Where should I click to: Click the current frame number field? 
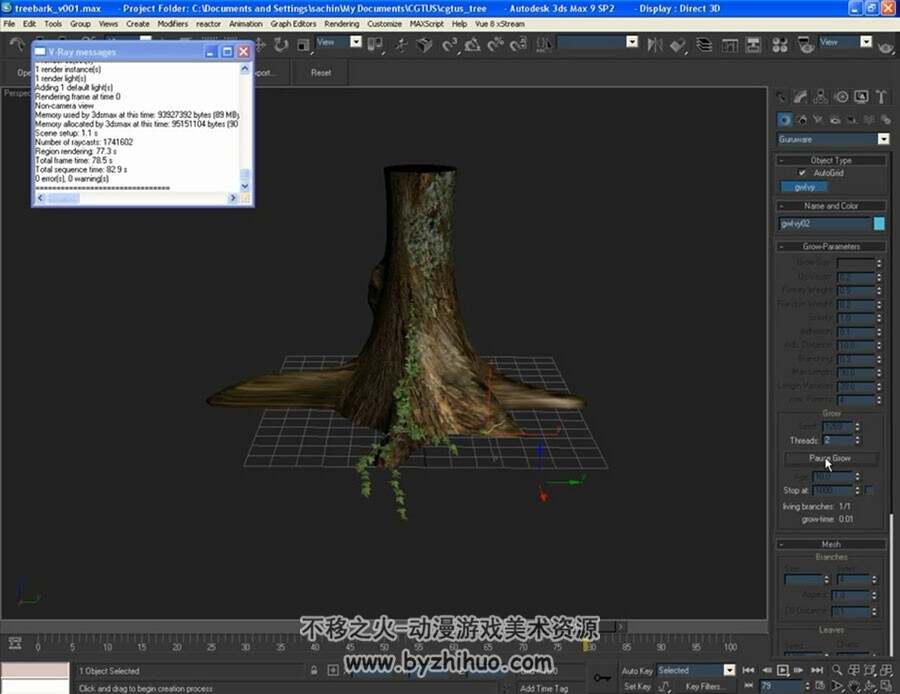click(780, 685)
